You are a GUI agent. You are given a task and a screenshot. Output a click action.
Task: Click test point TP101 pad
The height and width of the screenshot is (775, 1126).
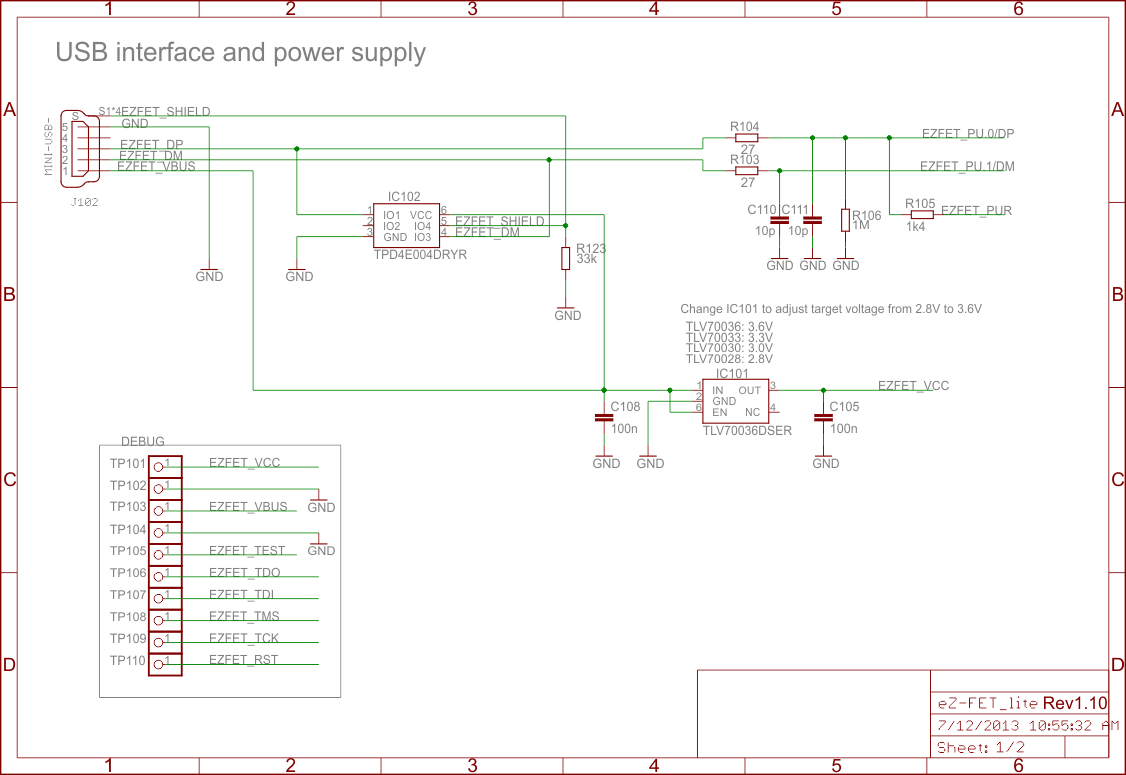click(160, 463)
